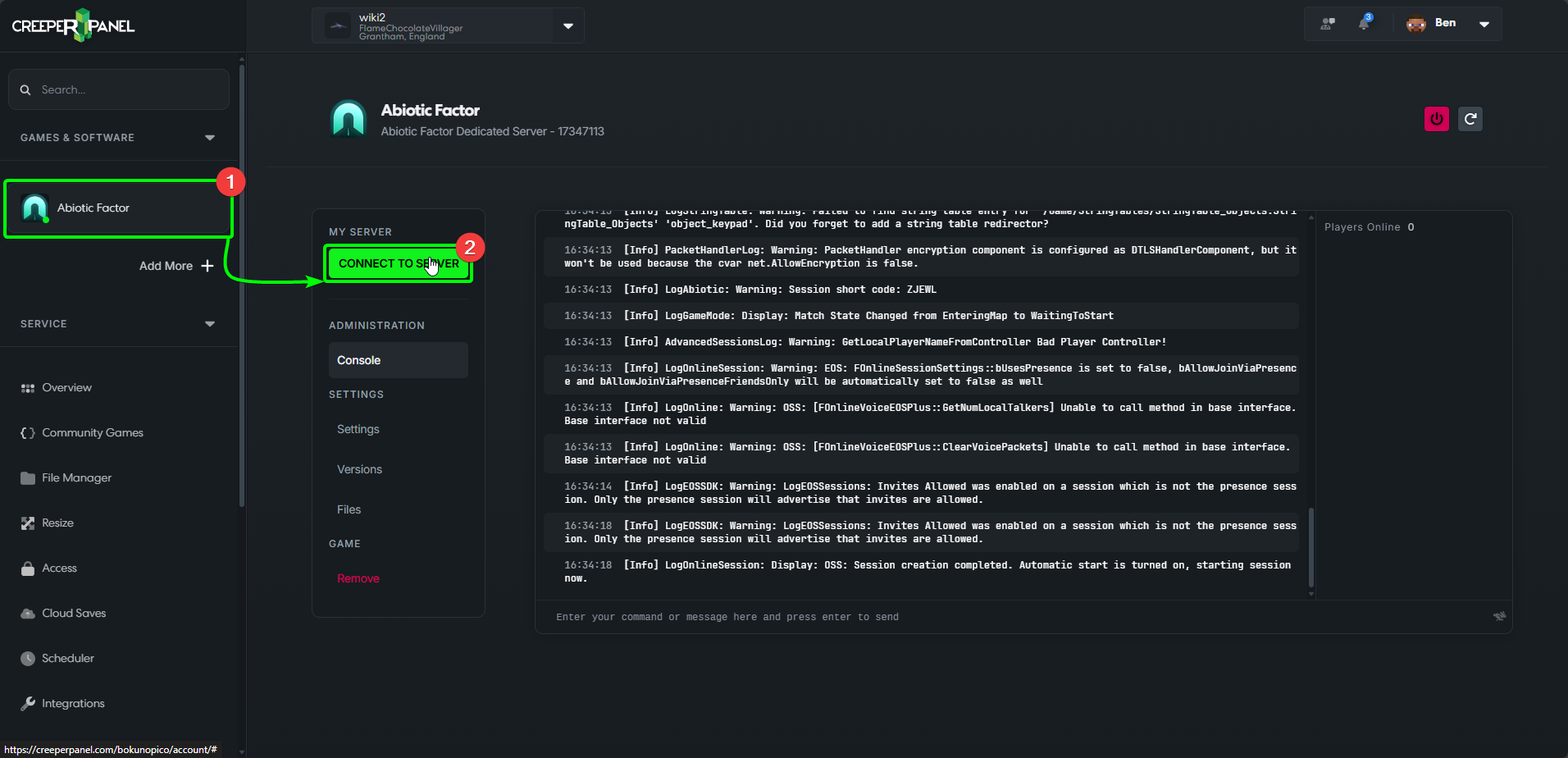Click the red Remove link
This screenshot has width=1568, height=758.
358,578
